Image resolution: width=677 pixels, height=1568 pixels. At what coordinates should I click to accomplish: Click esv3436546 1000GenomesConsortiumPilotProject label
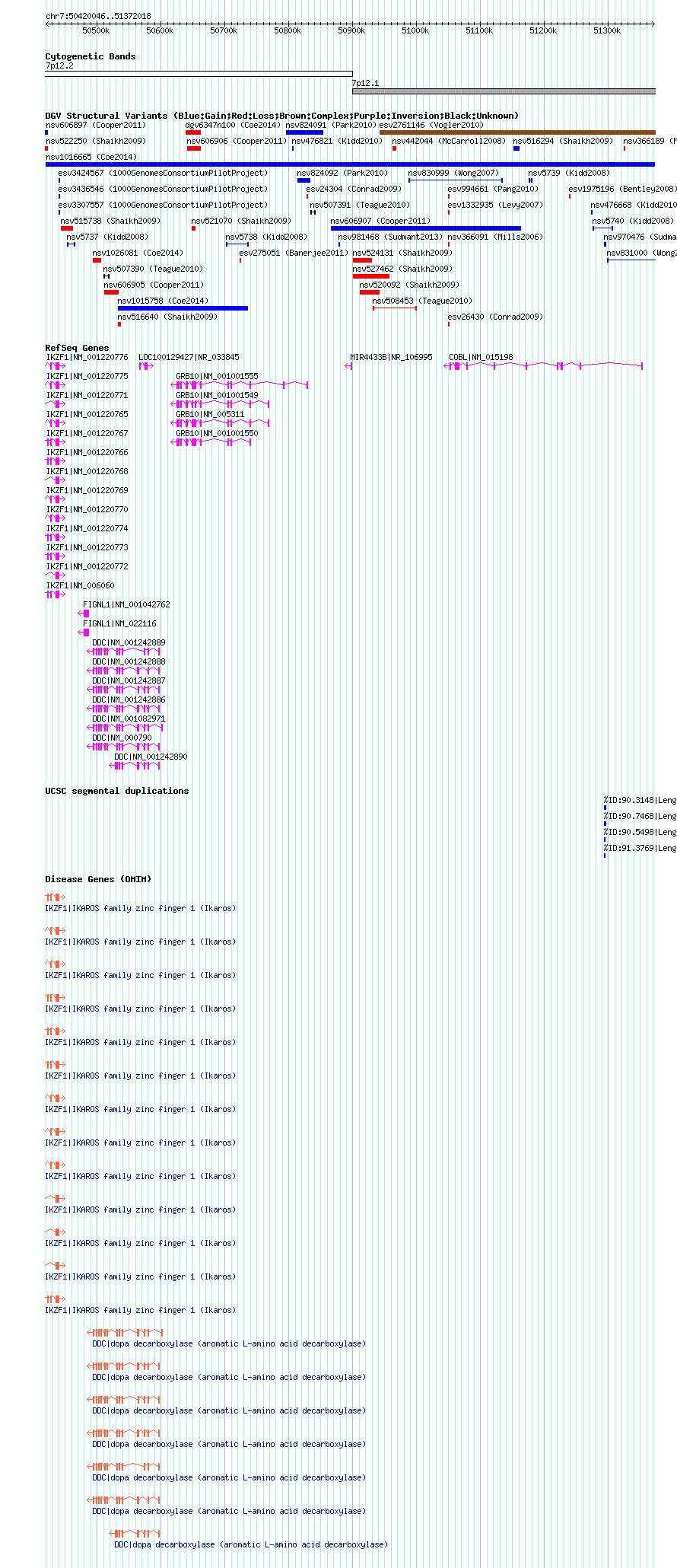click(163, 189)
